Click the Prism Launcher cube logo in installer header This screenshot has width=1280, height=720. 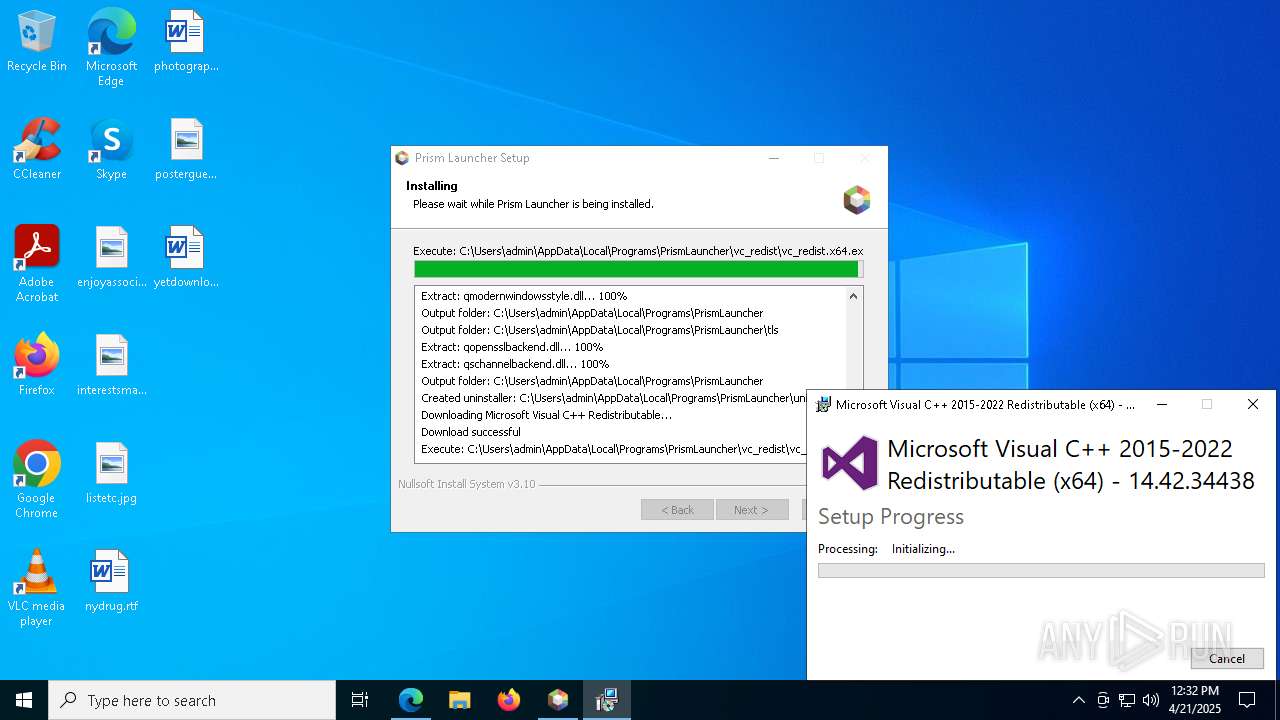click(x=857, y=200)
